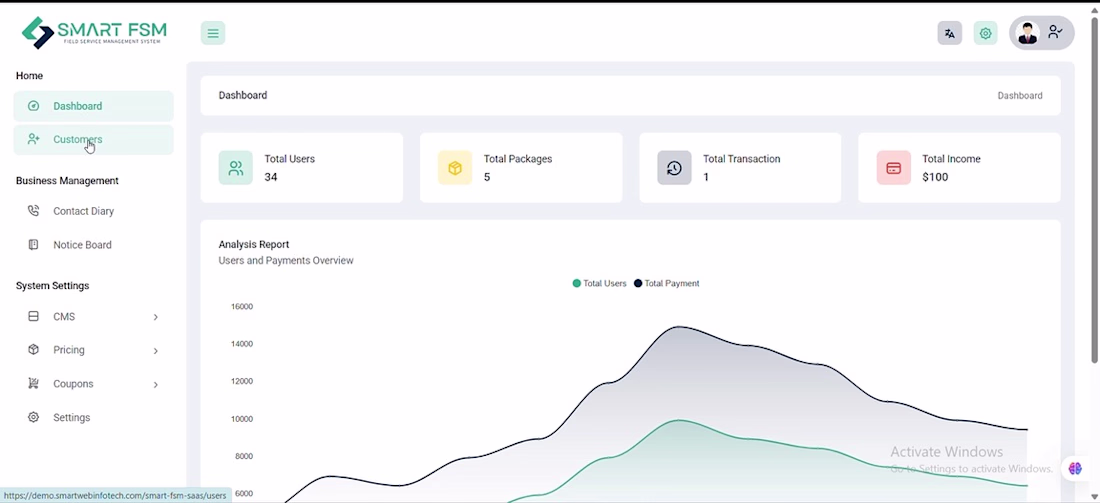
Task: Click the user profile avatar picture
Action: [1028, 33]
